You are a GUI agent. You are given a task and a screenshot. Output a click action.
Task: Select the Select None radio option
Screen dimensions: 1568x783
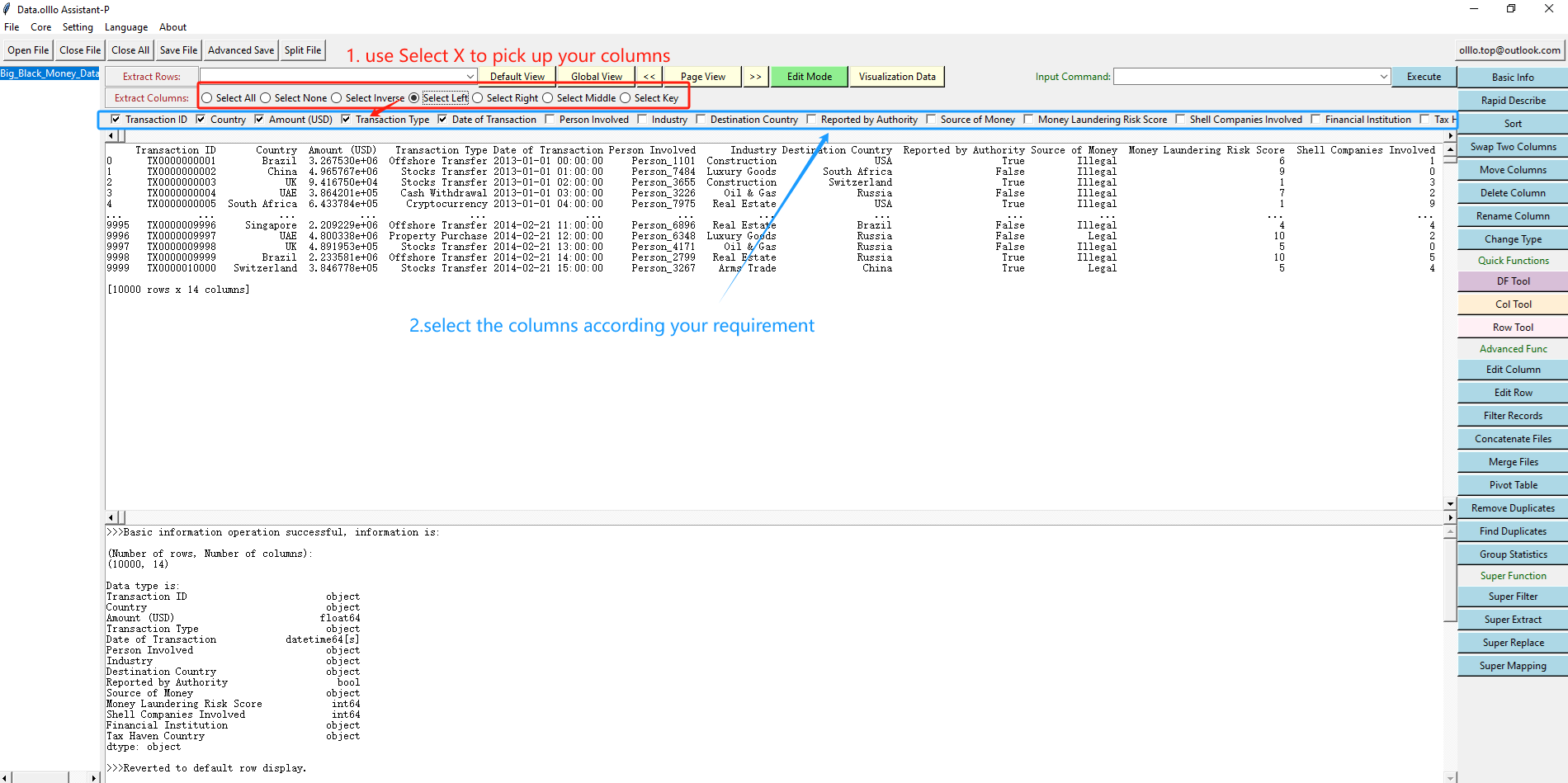(266, 98)
